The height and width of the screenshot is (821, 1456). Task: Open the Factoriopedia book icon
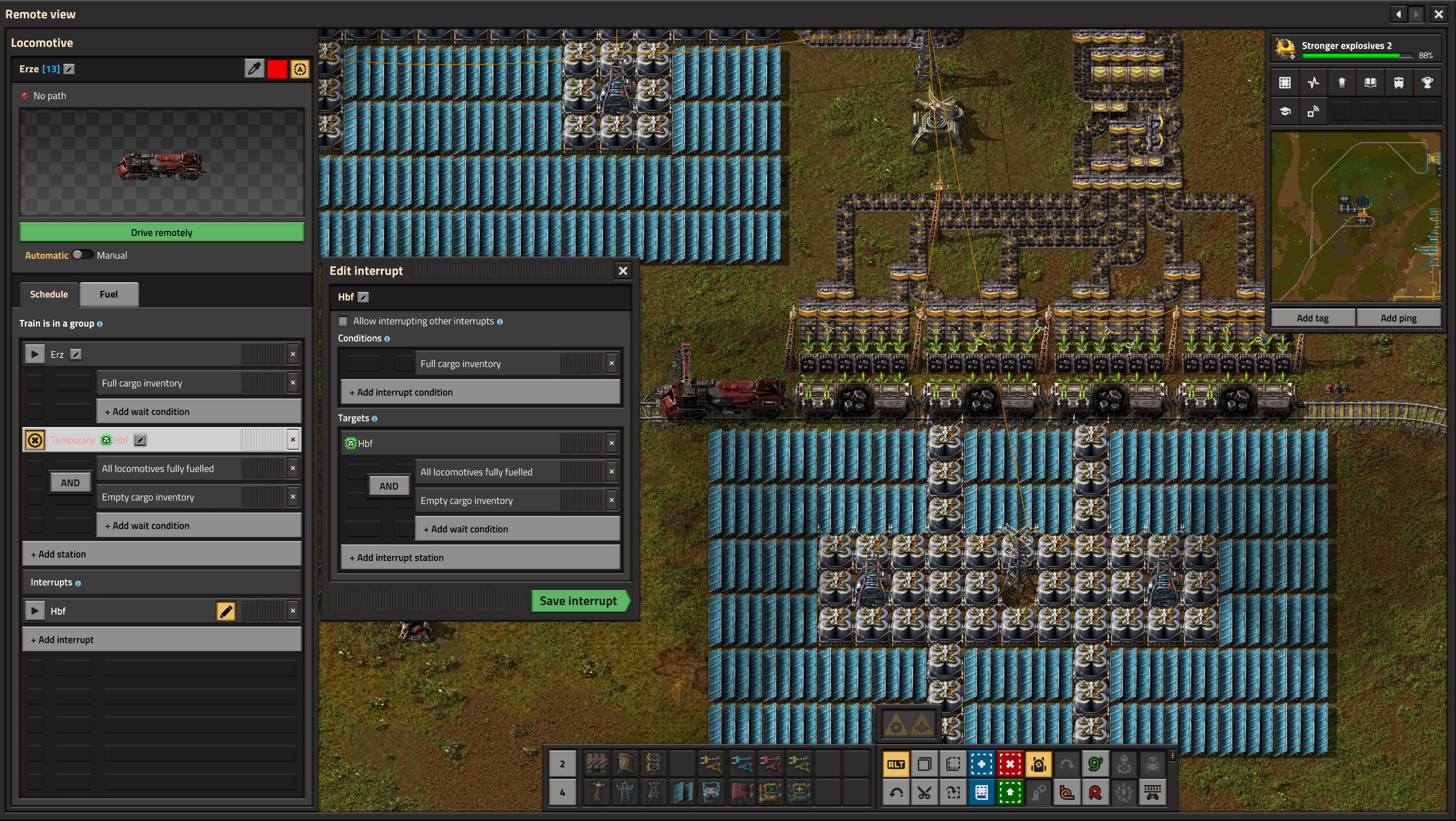click(x=1370, y=83)
